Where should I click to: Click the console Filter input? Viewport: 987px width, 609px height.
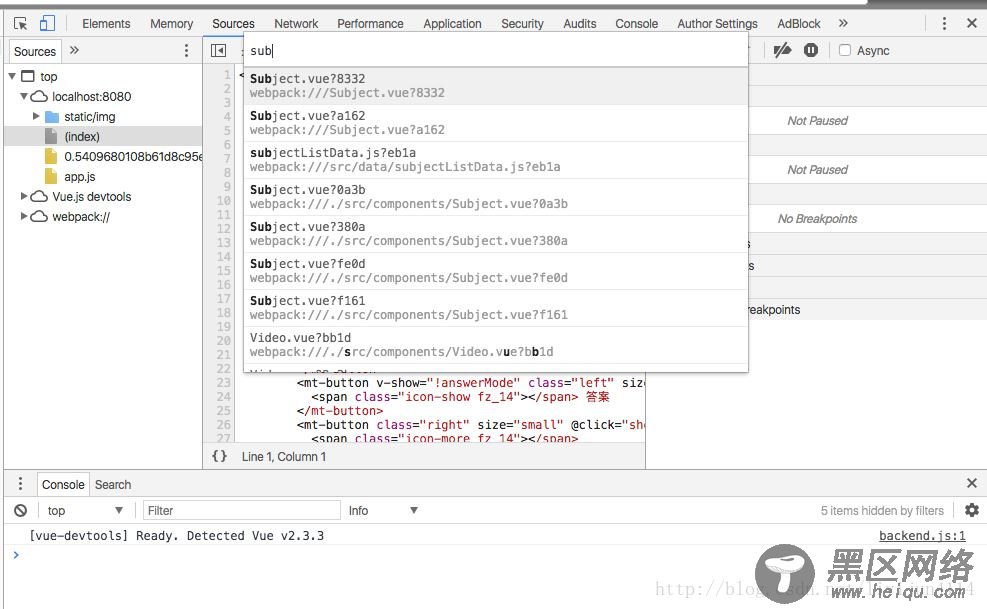[242, 510]
